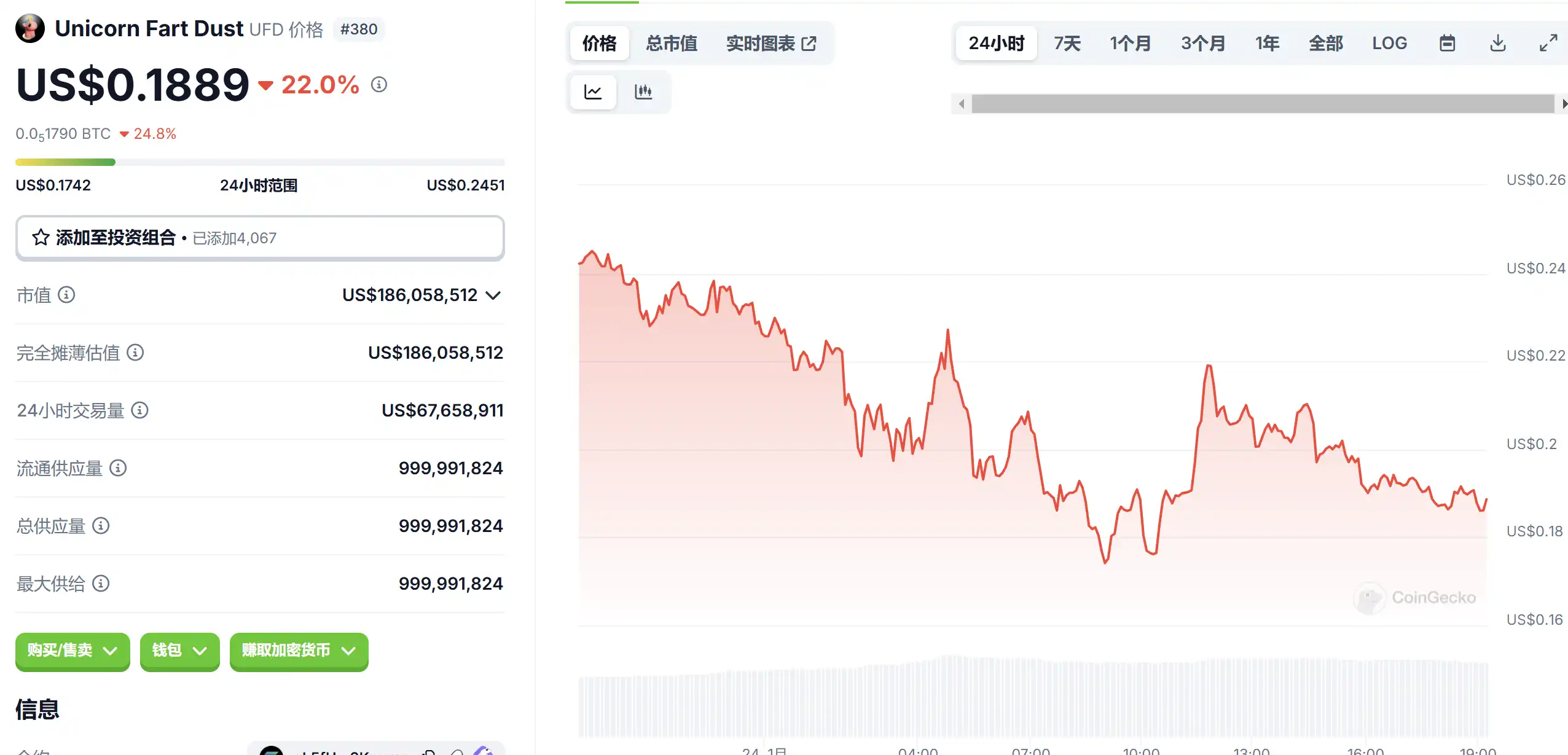1568x755 pixels.
Task: Click the Unicorn Fart Dust coin logo
Action: (30, 28)
